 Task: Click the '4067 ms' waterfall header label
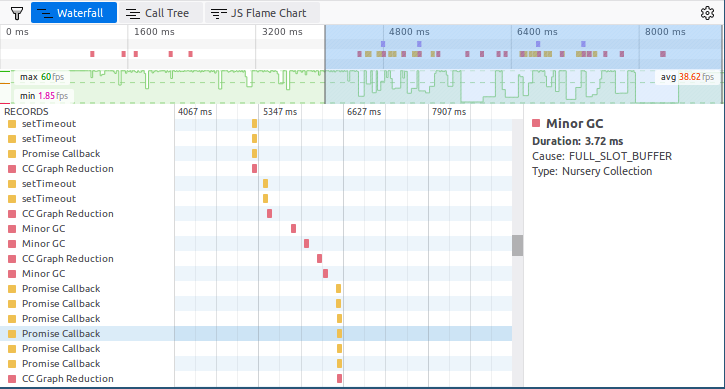[195, 111]
